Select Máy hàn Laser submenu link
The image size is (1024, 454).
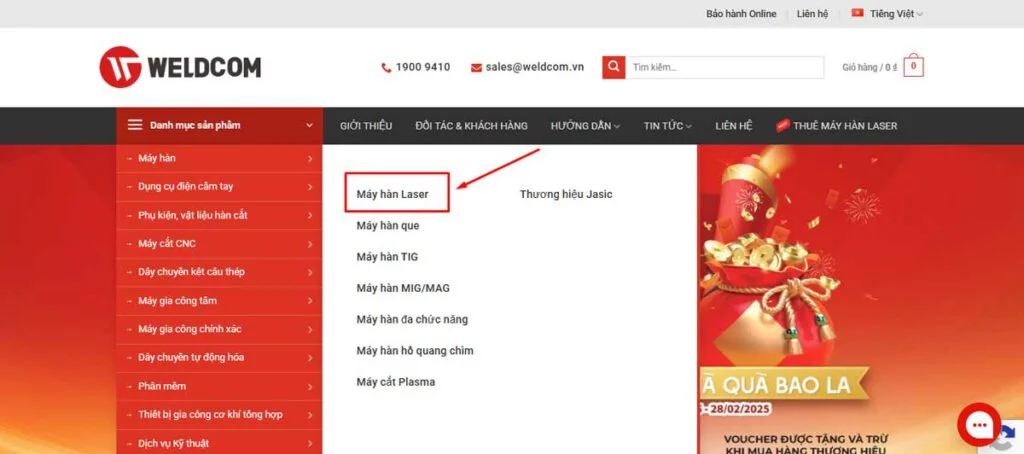[x=392, y=194]
